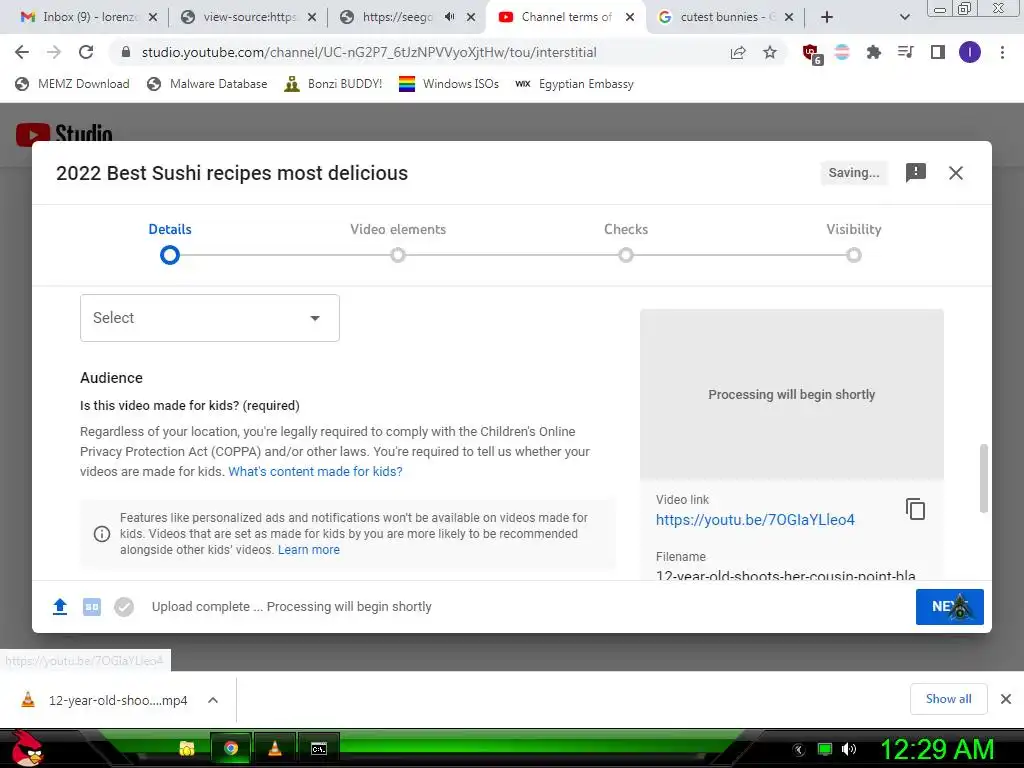This screenshot has height=768, width=1024.
Task: Open the Select dropdown
Action: (x=210, y=317)
